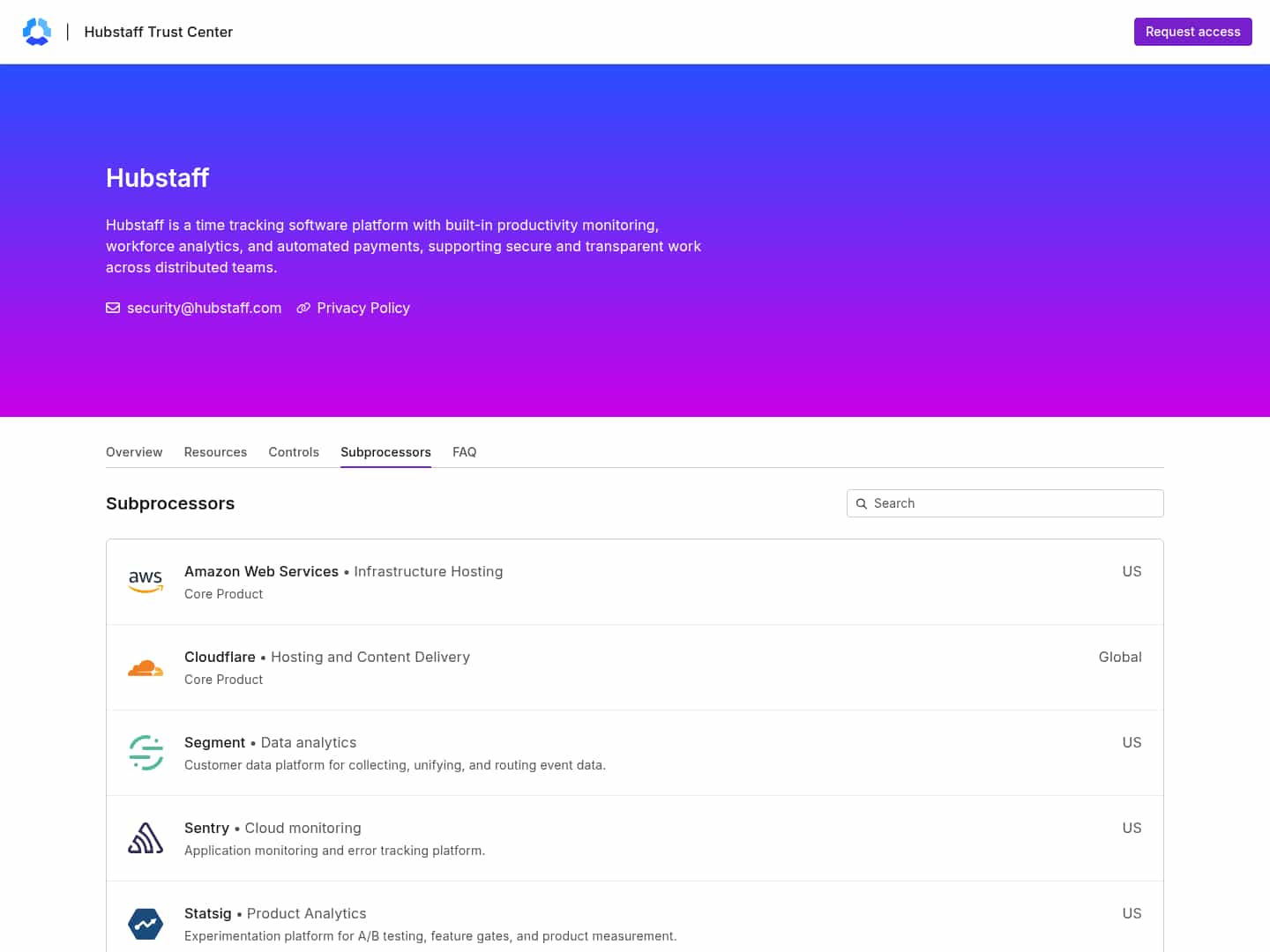Viewport: 1270px width, 952px height.
Task: Switch to the Controls tab
Action: pyautogui.click(x=294, y=452)
